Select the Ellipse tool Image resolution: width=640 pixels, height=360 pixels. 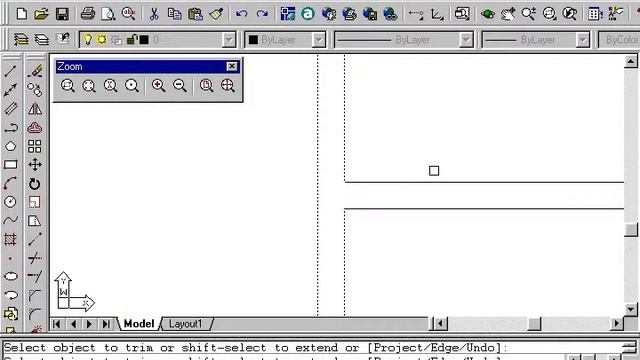tap(11, 276)
